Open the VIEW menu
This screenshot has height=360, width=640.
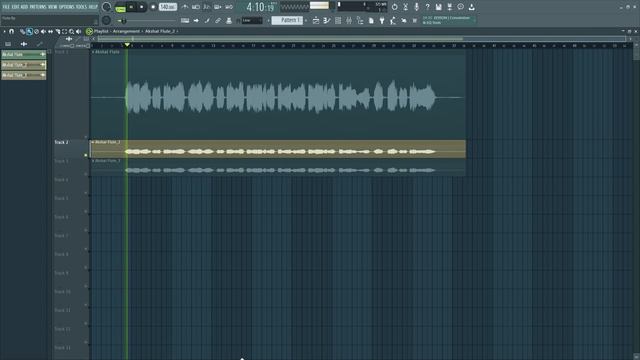click(53, 7)
